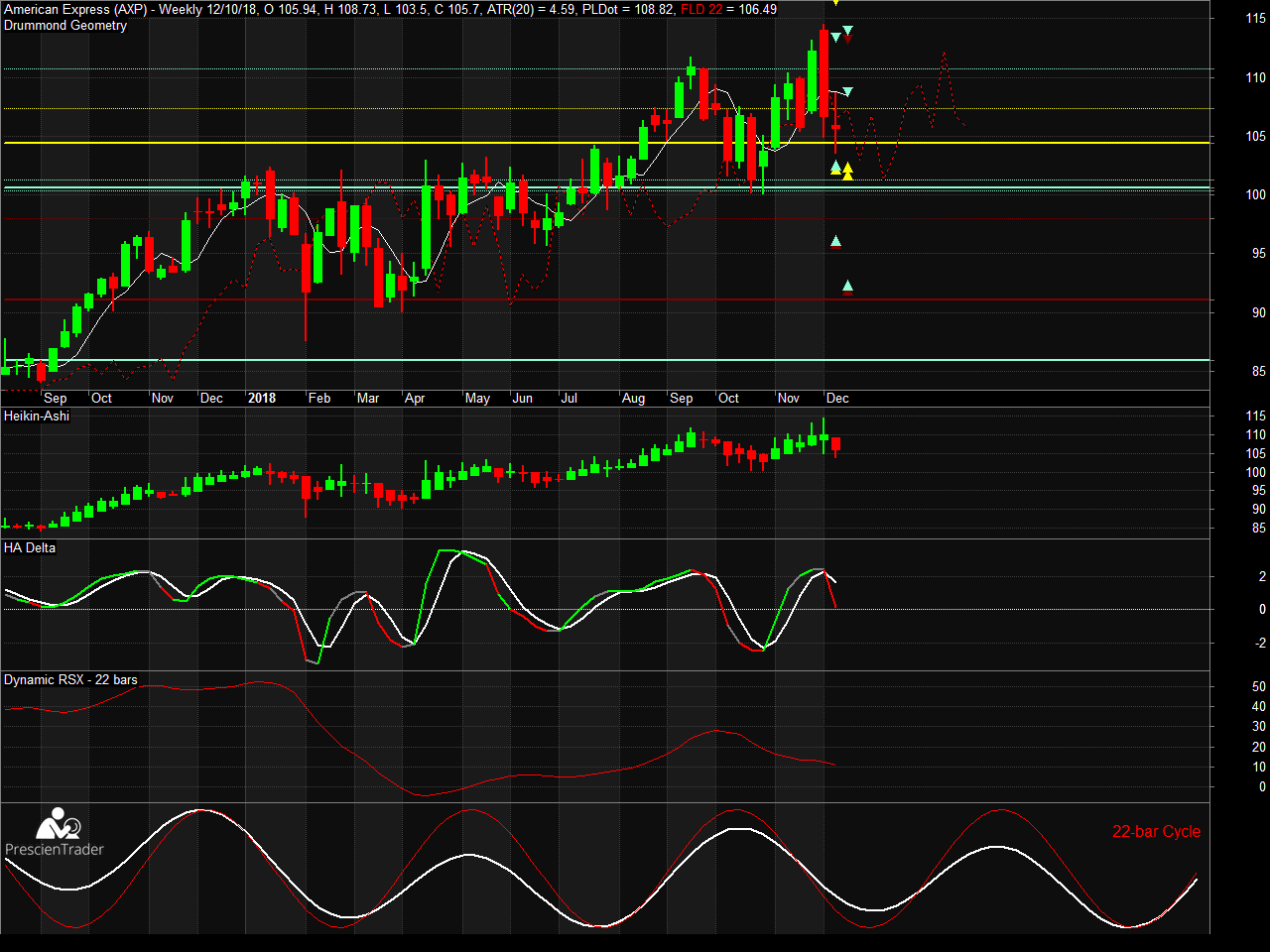Click the 85 label on Heikin-Ashi axis
This screenshot has width=1270, height=952.
1259,529
